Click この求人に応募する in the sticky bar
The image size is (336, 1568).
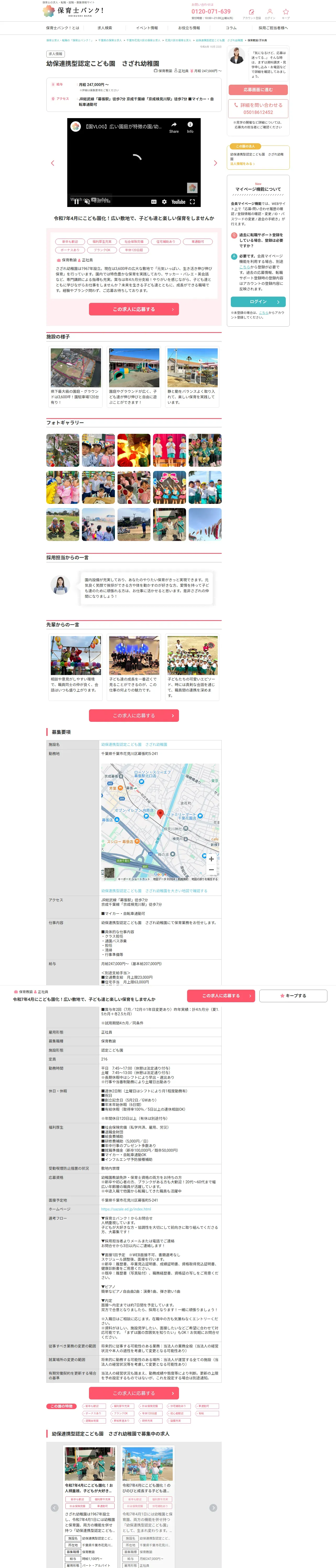pos(221,996)
